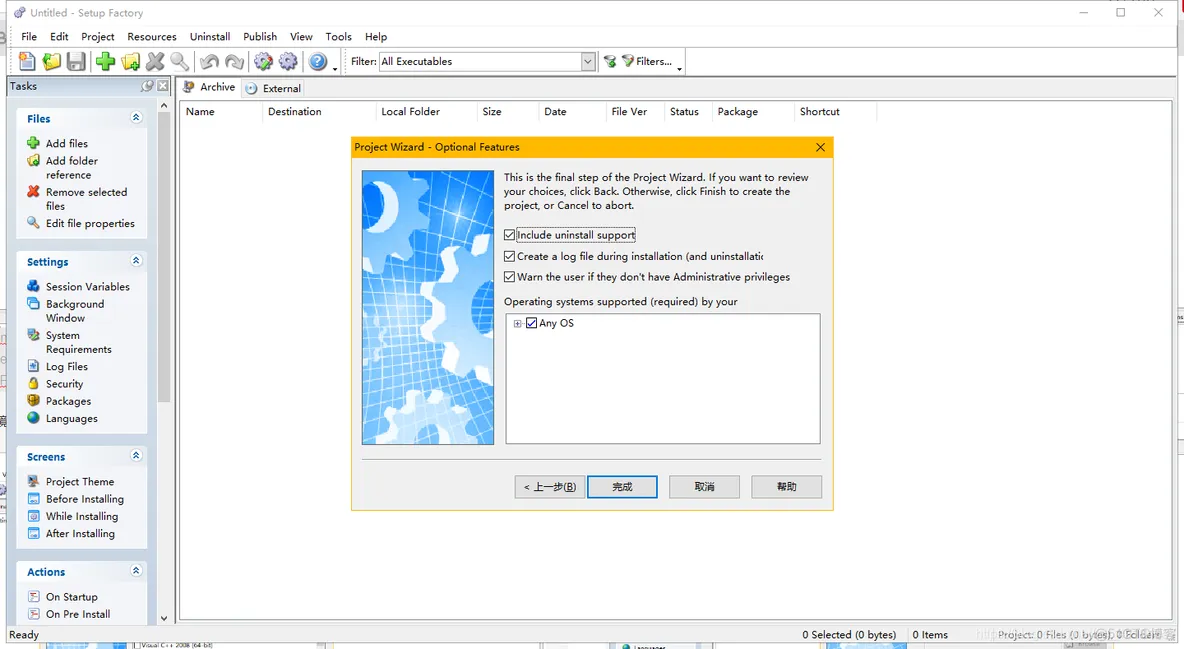Open the Edit menu

point(59,36)
